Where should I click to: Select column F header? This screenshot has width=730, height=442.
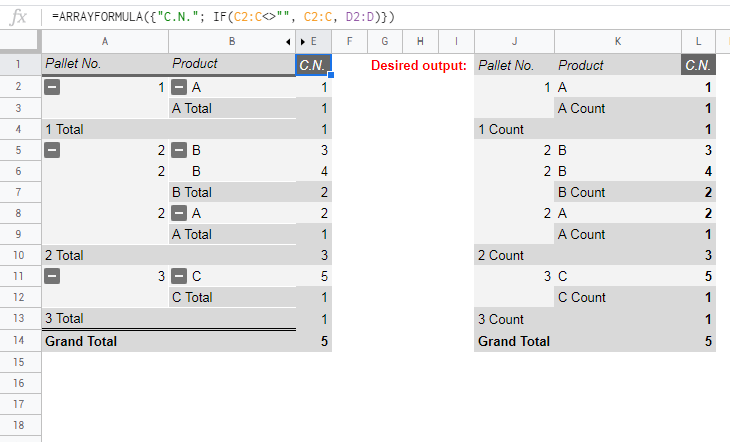[x=350, y=41]
